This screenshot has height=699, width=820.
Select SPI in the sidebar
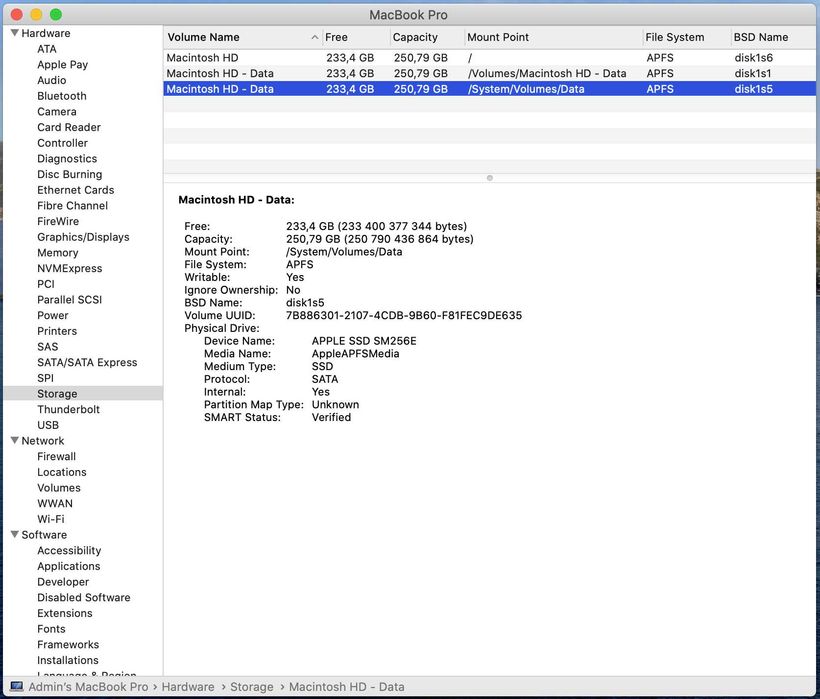45,378
